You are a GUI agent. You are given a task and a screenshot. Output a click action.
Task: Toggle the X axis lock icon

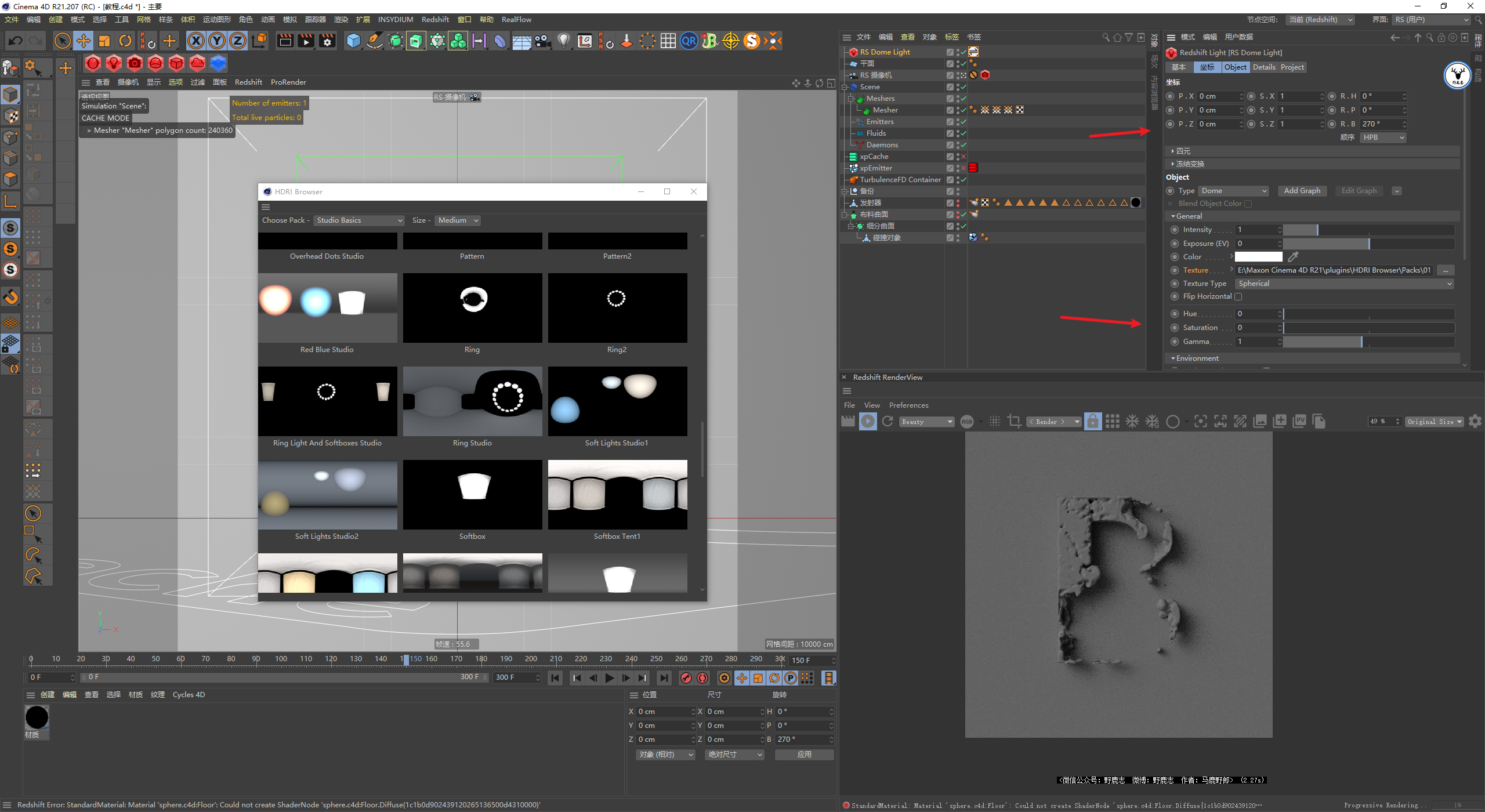click(196, 41)
